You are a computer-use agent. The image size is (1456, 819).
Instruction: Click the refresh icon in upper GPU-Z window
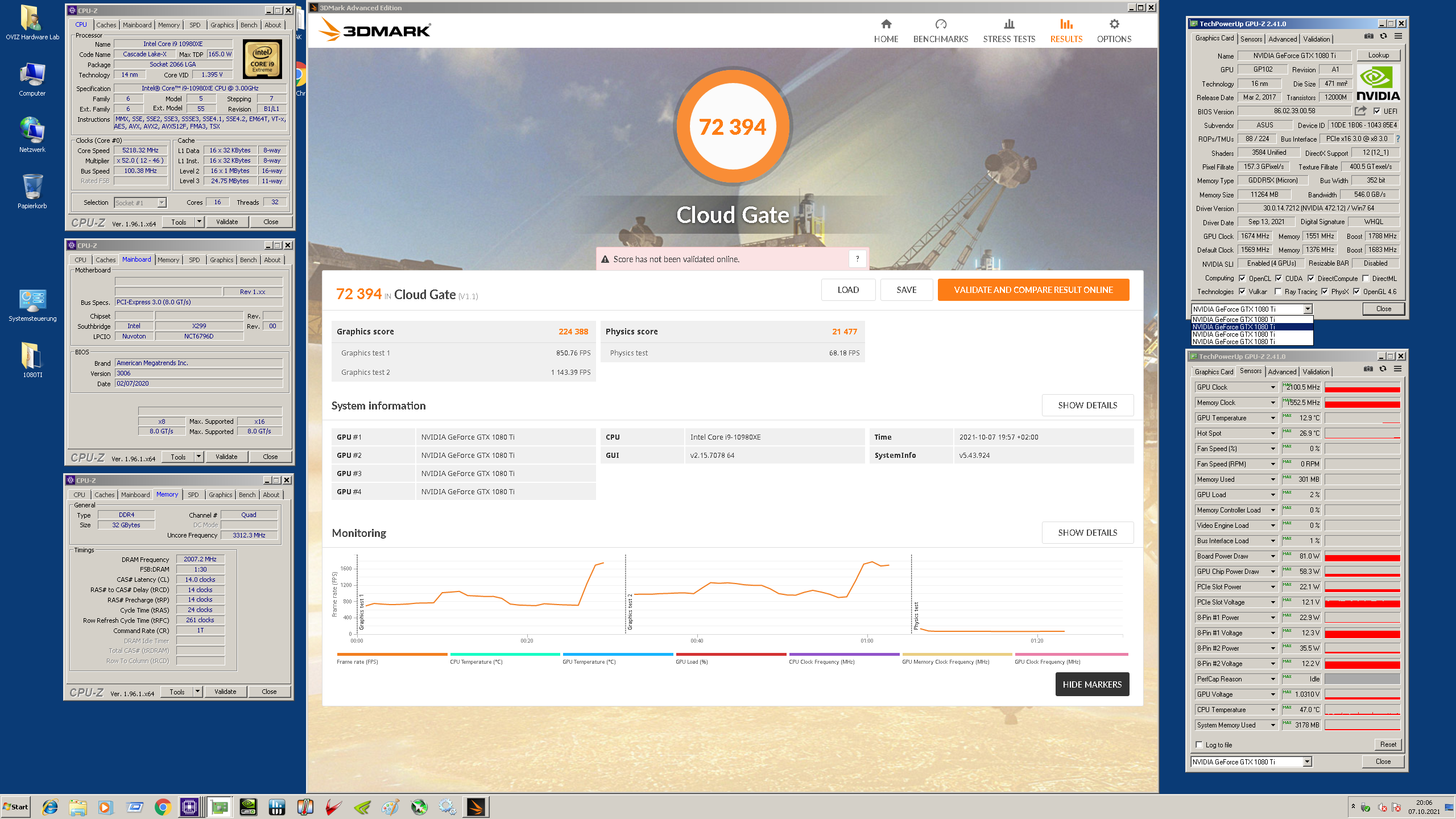pos(1383,36)
